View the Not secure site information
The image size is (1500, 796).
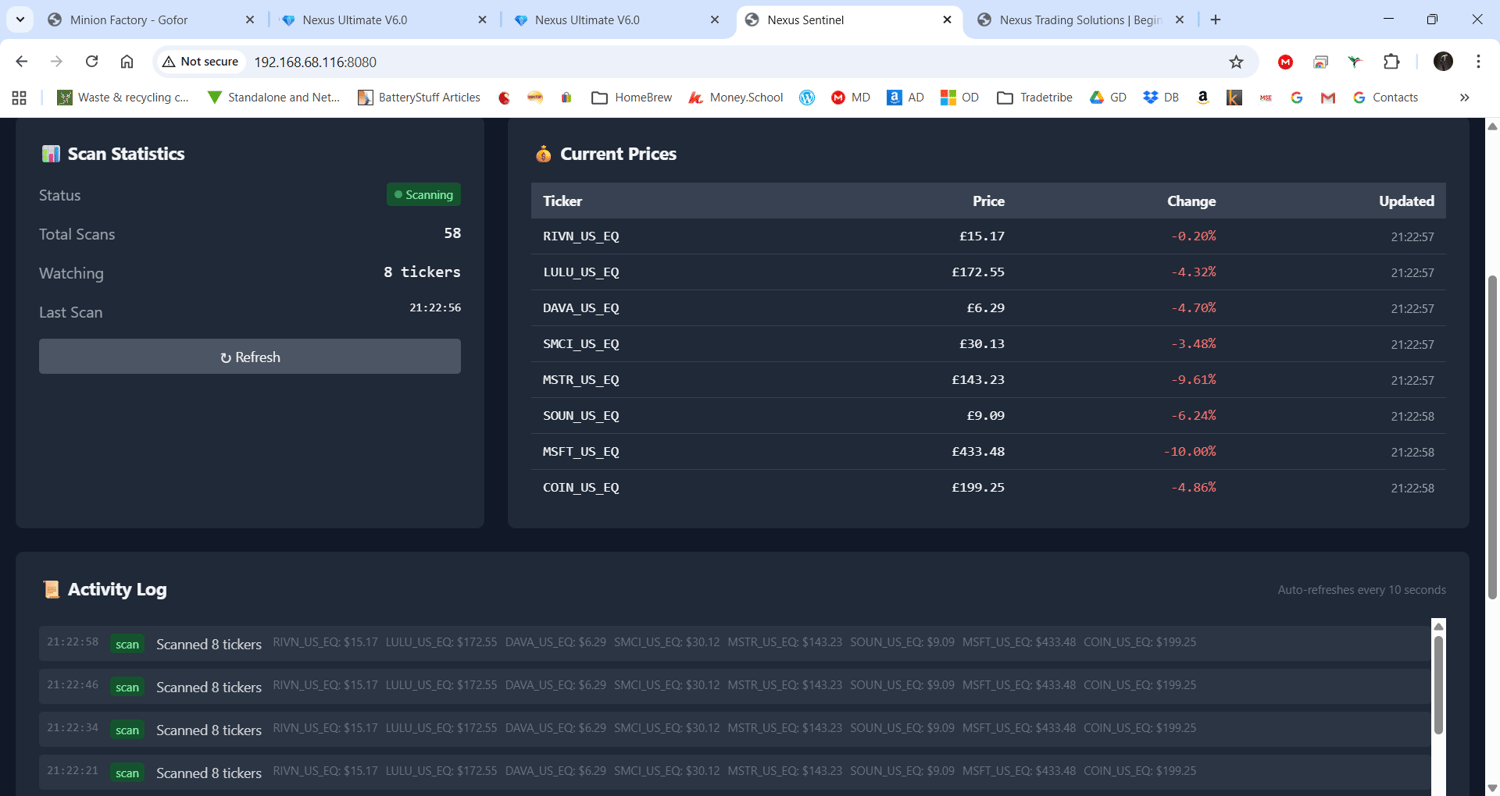click(x=200, y=61)
